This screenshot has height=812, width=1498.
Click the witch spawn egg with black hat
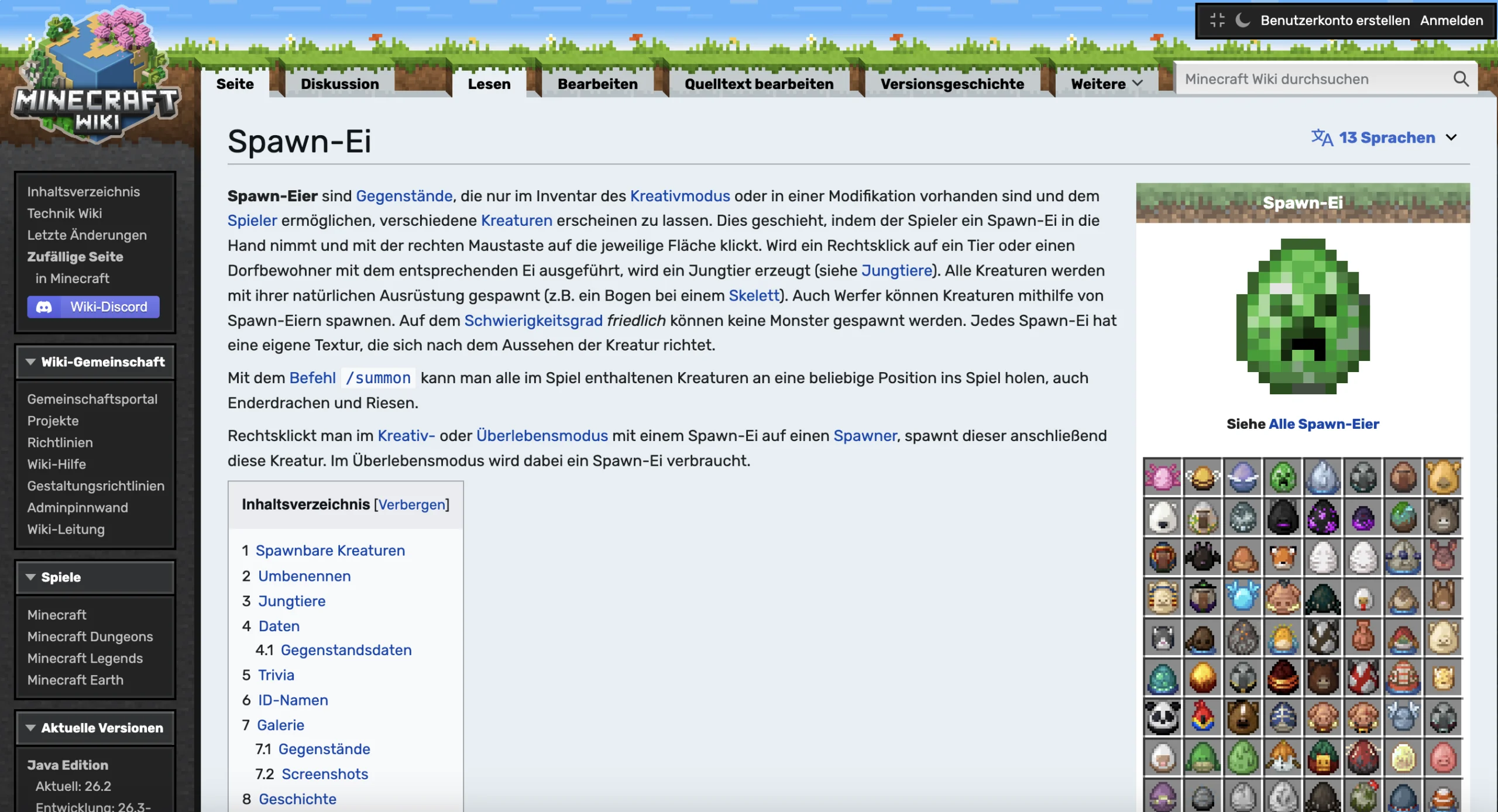[1202, 597]
